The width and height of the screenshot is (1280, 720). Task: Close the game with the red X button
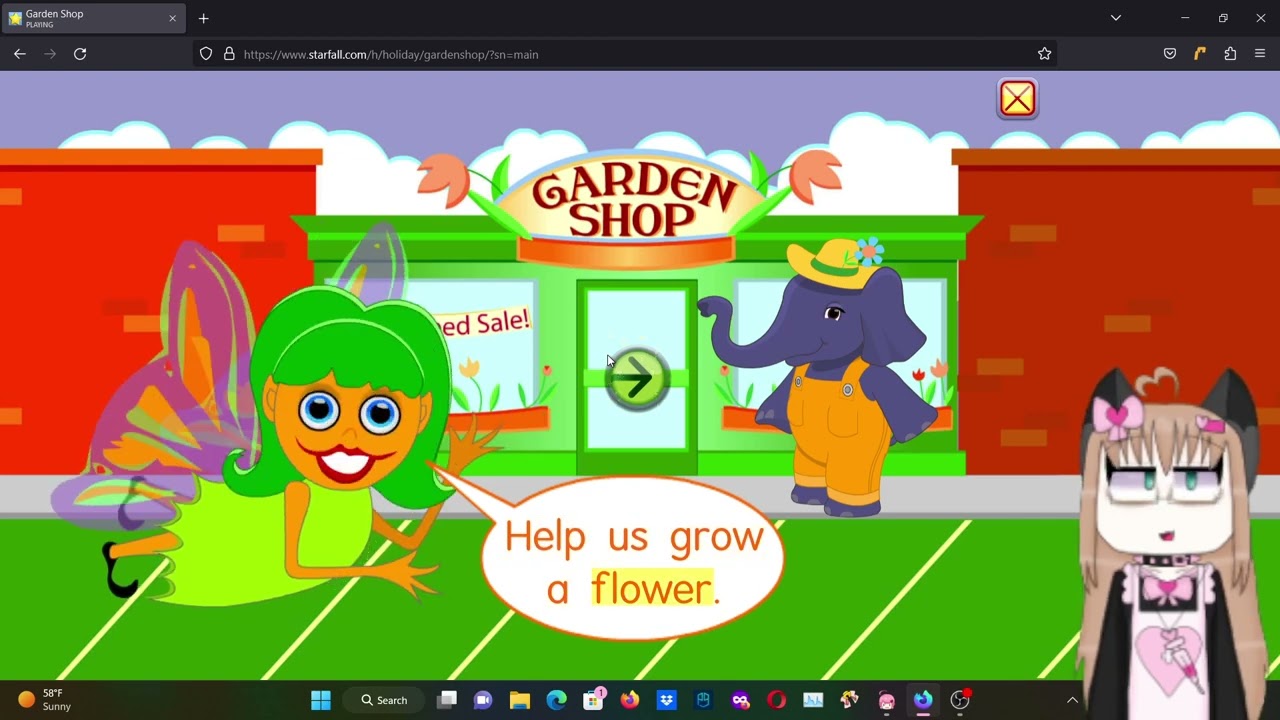click(x=1018, y=99)
